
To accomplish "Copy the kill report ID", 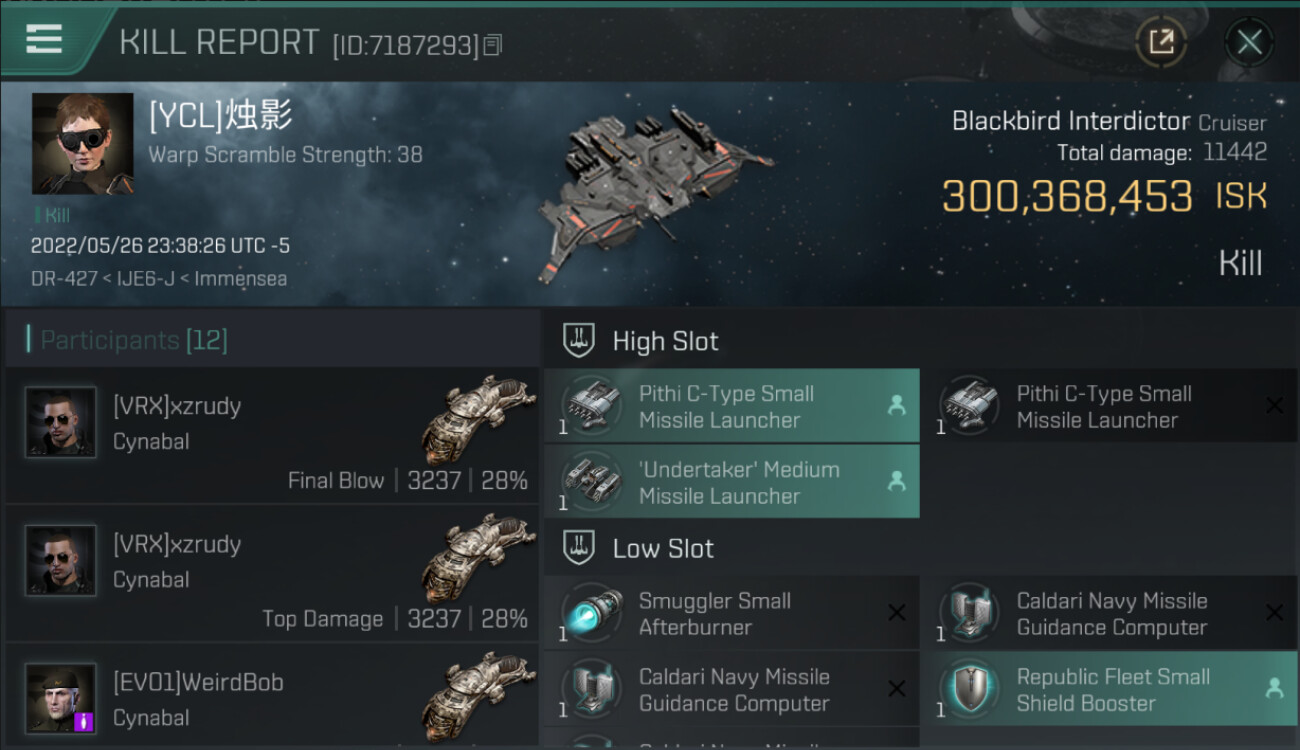I will tap(492, 45).
